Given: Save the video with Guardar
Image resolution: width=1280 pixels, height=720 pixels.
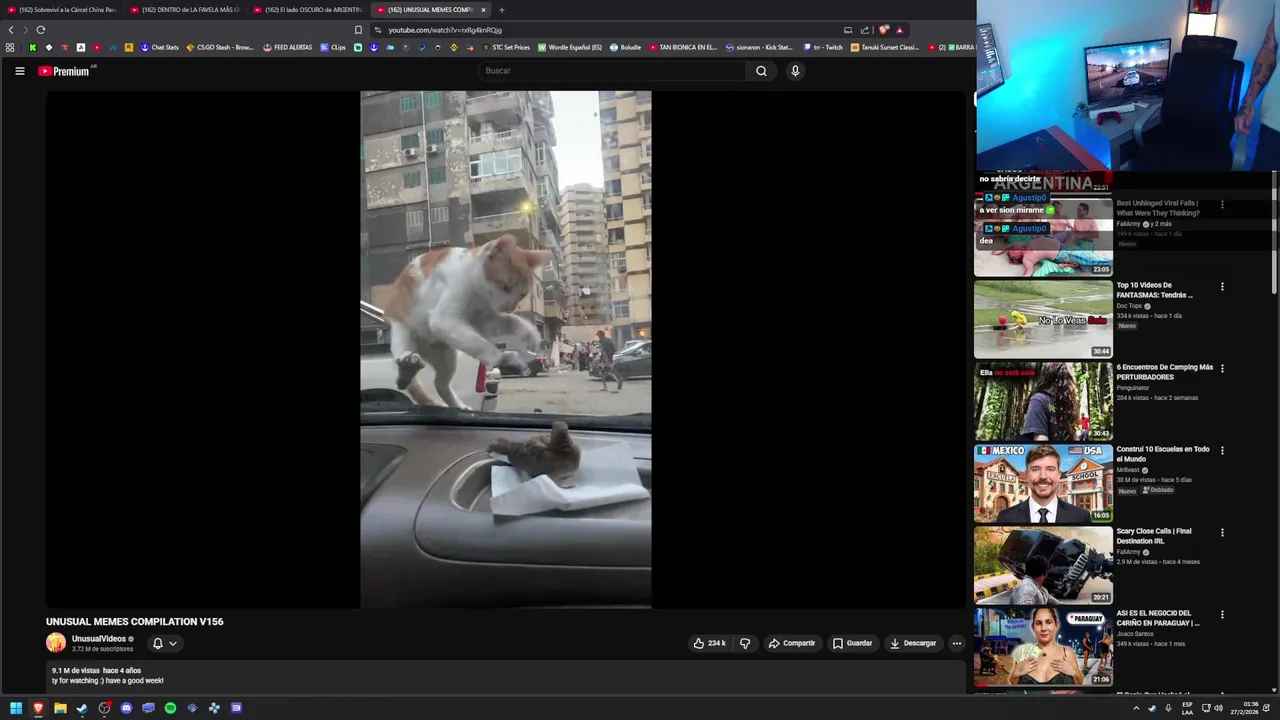Looking at the screenshot, I should point(852,643).
